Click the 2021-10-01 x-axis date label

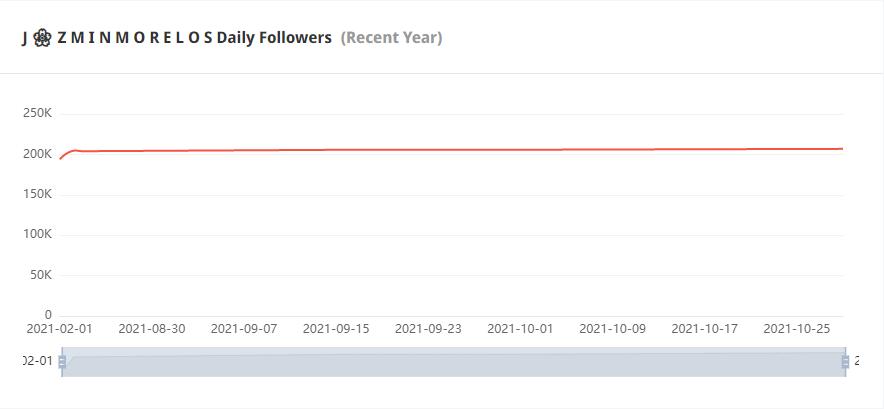click(520, 328)
